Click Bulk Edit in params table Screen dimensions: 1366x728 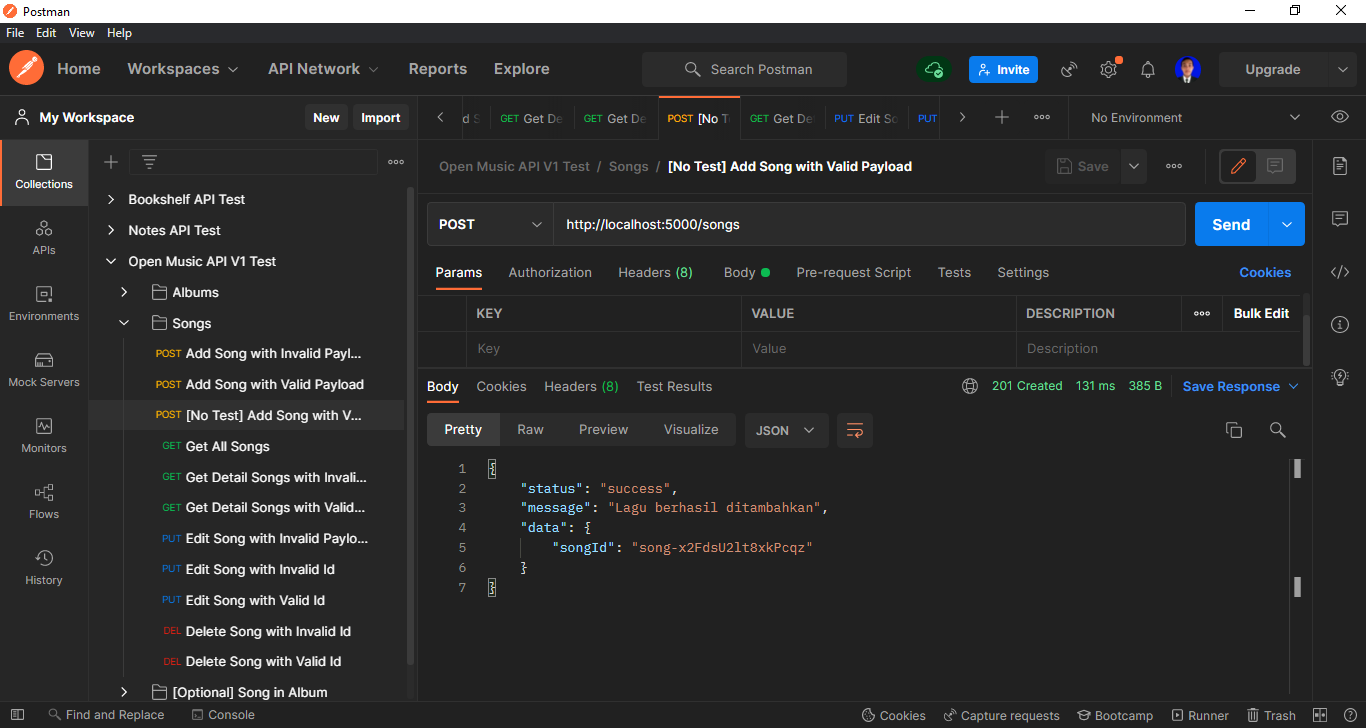pyautogui.click(x=1261, y=313)
